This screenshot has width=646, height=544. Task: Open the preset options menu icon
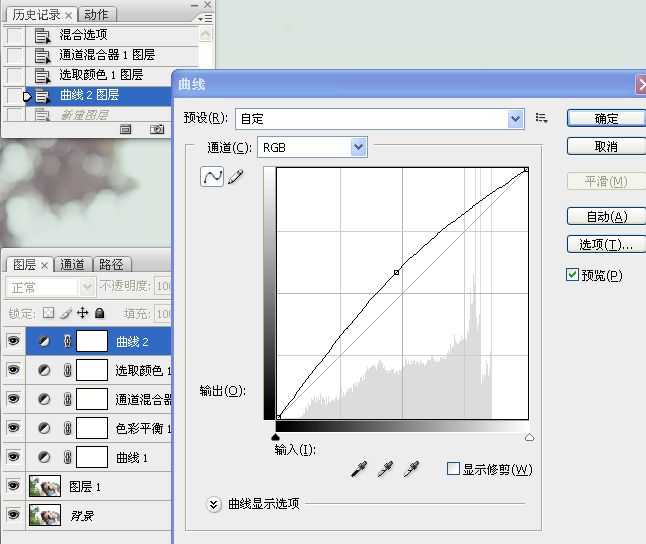541,118
